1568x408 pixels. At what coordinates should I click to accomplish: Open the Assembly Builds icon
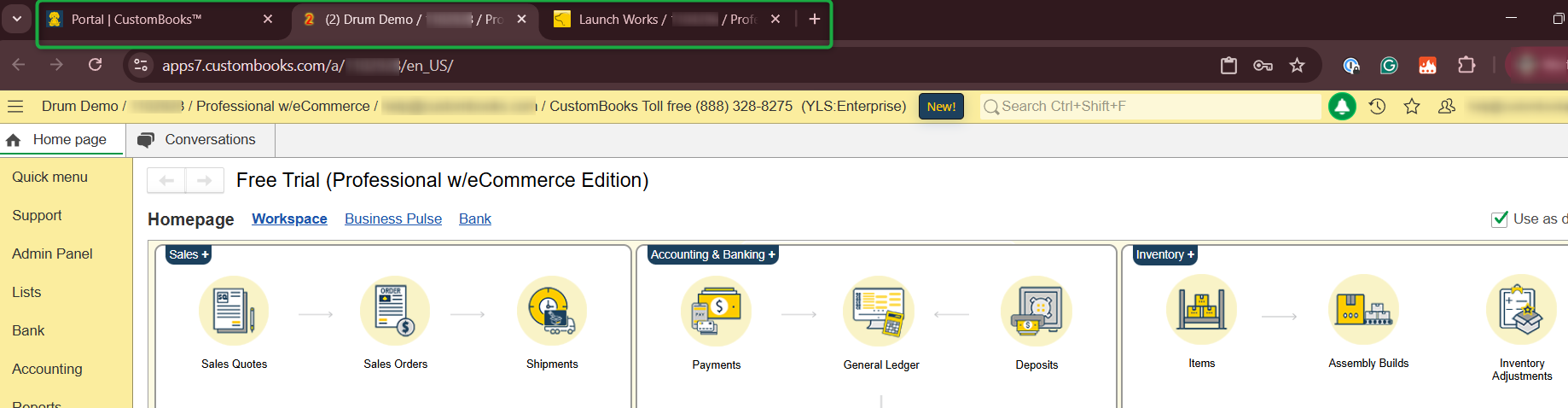tap(1368, 312)
